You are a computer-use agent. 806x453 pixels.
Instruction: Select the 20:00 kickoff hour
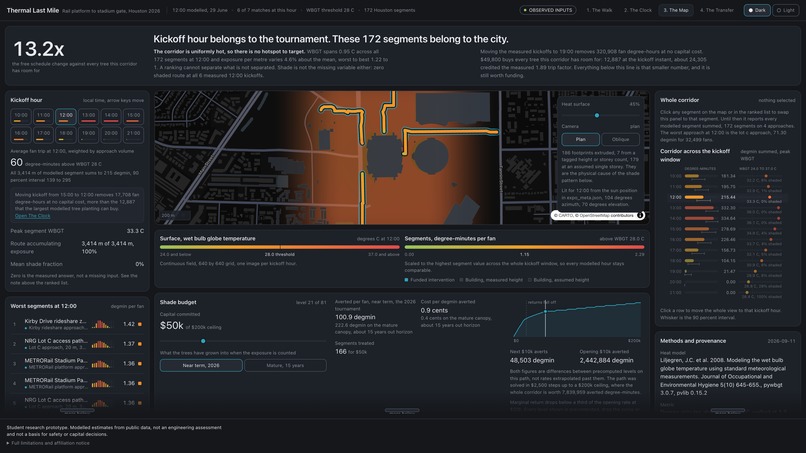point(111,135)
